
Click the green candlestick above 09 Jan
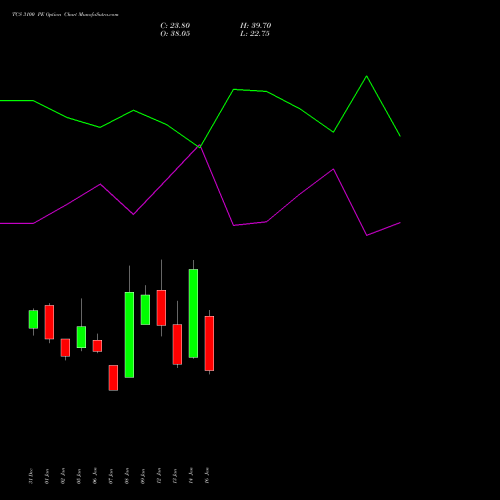145,310
